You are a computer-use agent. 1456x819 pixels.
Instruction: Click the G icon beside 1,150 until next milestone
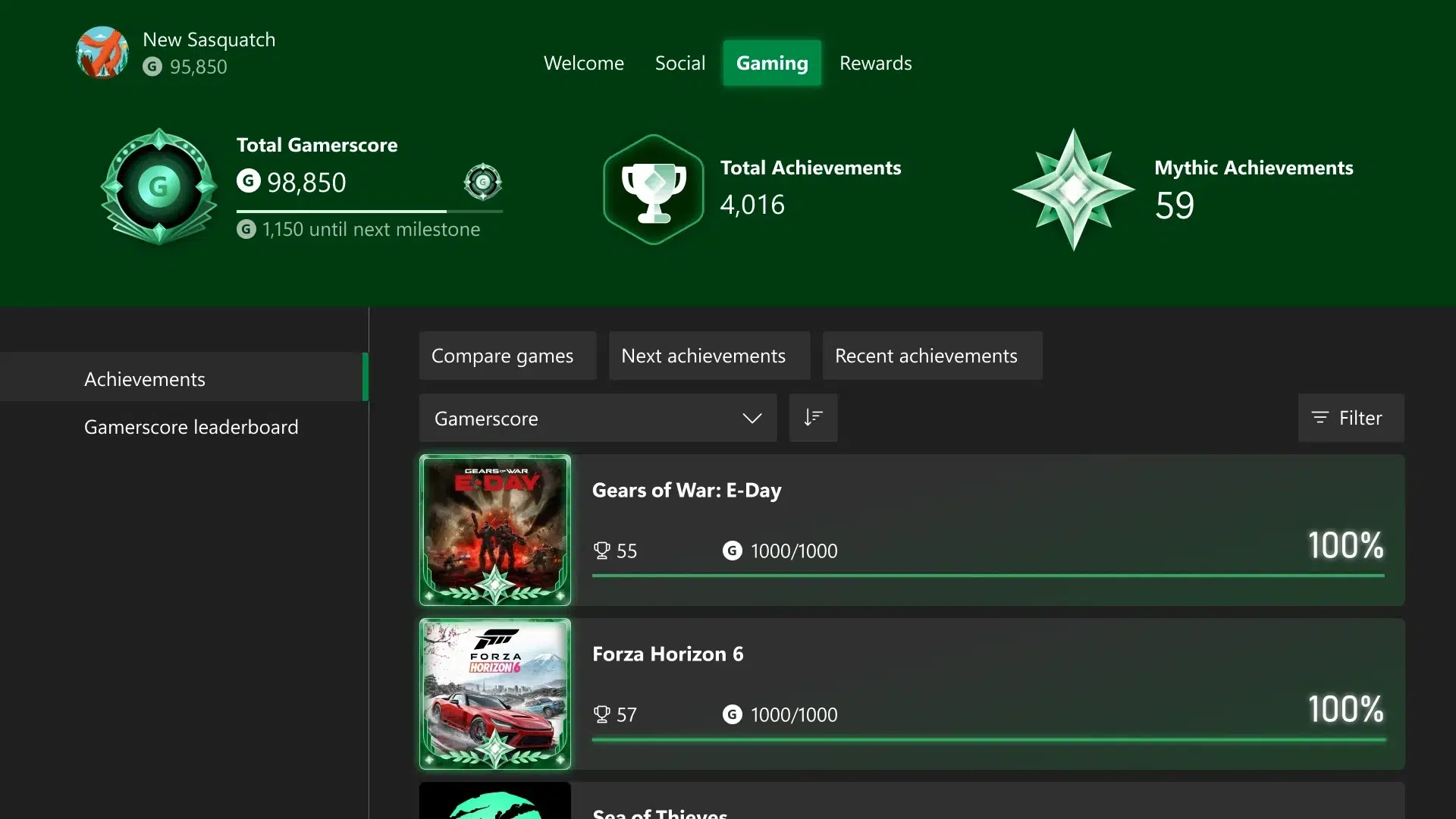point(246,229)
